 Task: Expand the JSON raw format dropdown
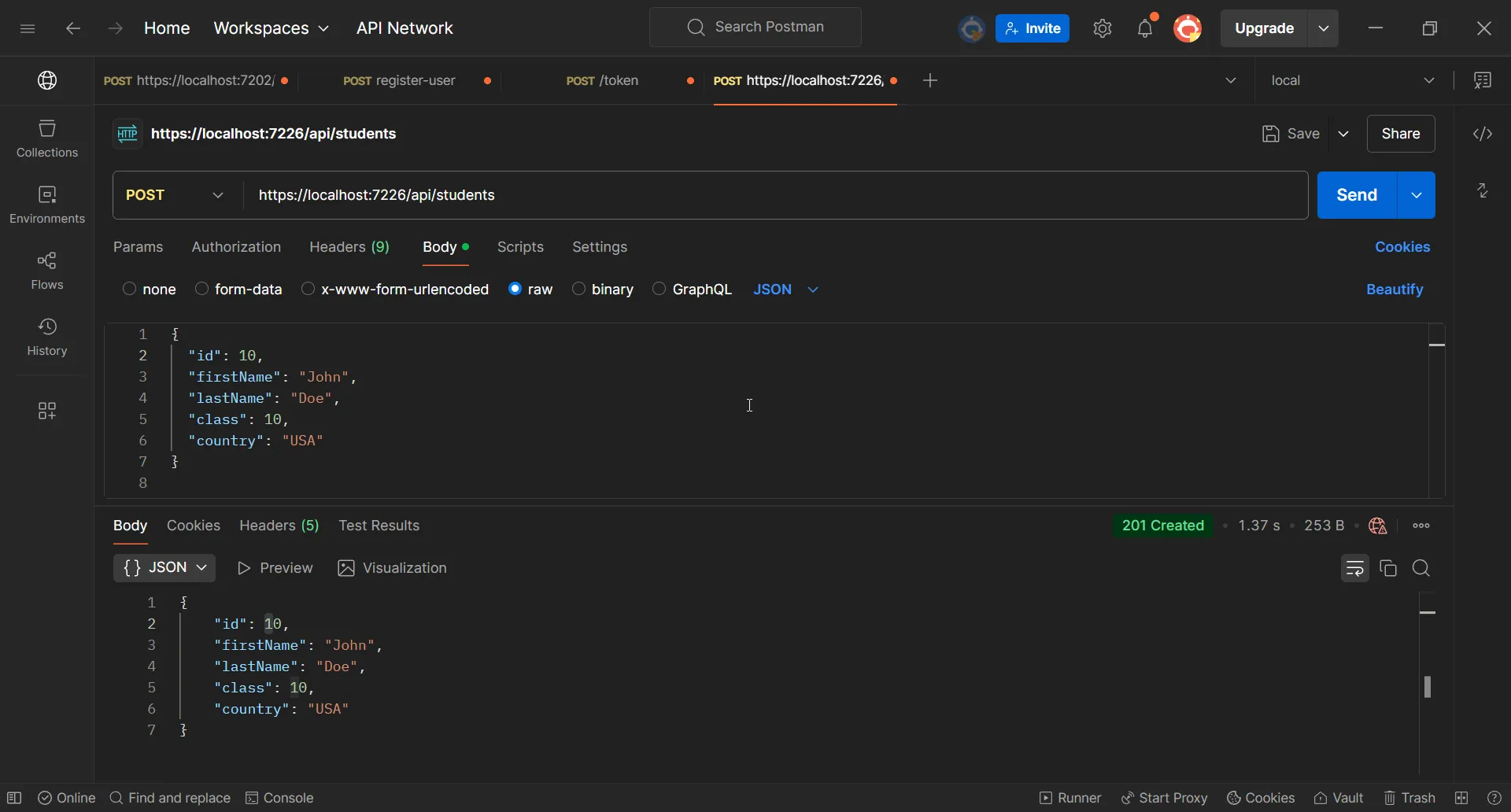pos(785,290)
